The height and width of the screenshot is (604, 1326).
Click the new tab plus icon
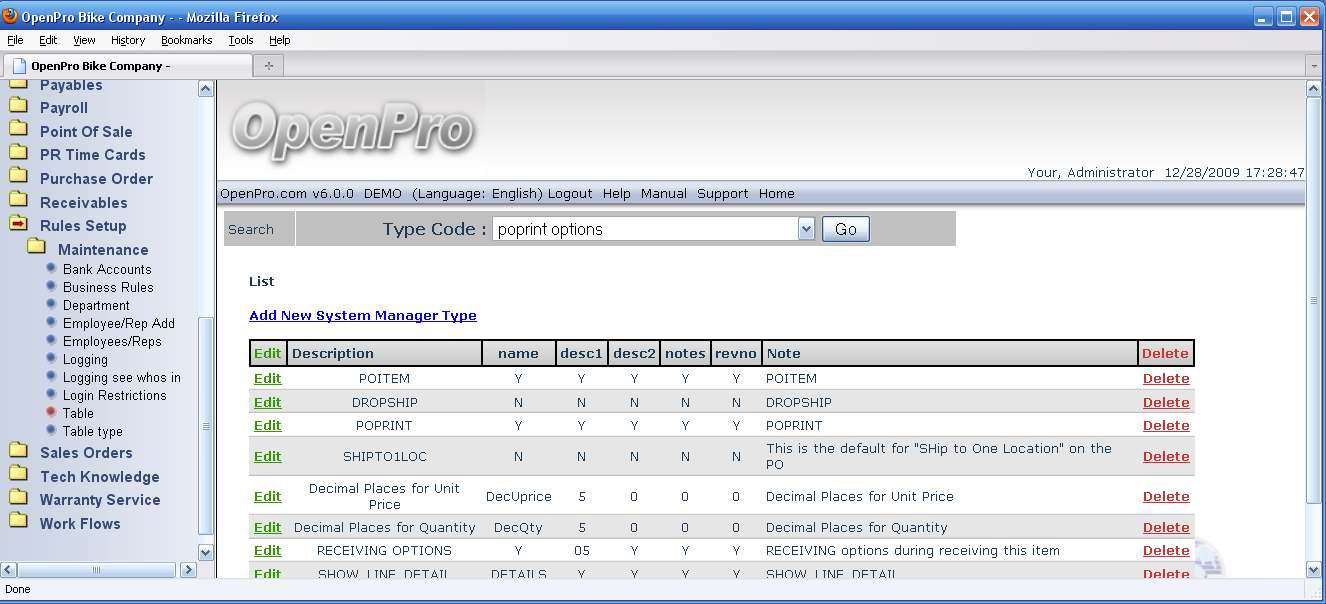[x=268, y=66]
